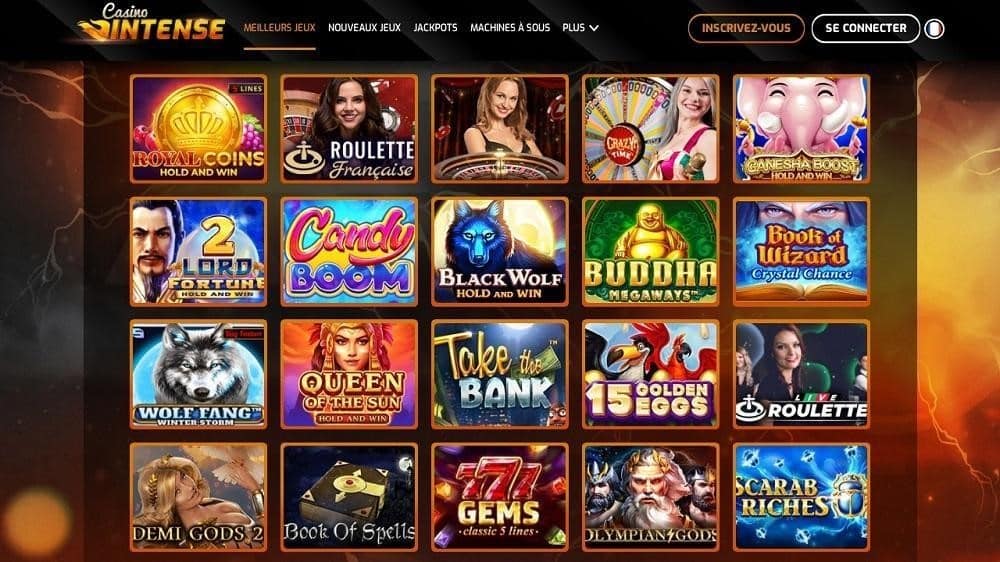Image resolution: width=1000 pixels, height=562 pixels.
Task: Go to Meilleurs Jeux tab
Action: (x=279, y=28)
